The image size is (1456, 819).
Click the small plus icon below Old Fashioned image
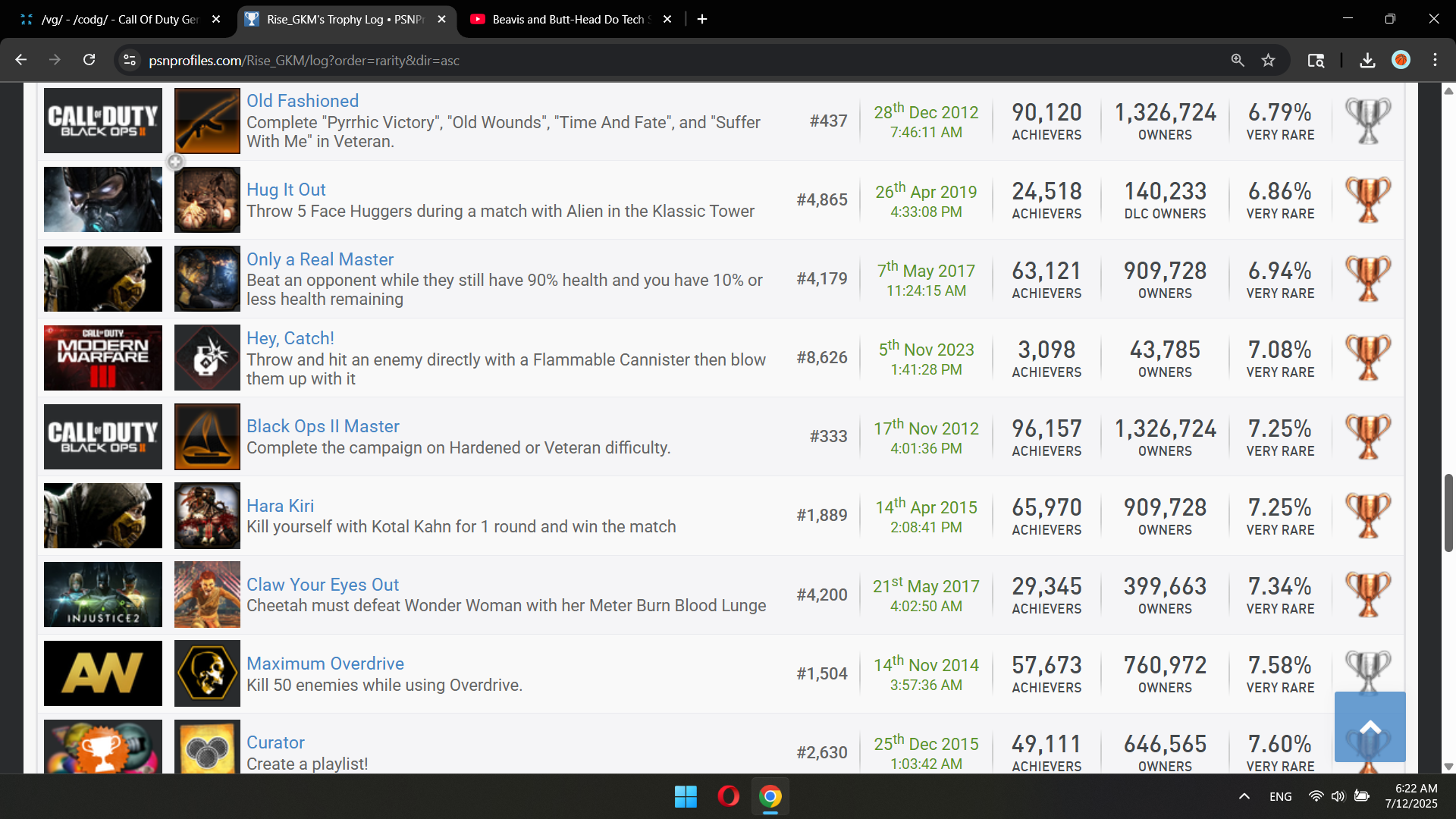tap(175, 162)
